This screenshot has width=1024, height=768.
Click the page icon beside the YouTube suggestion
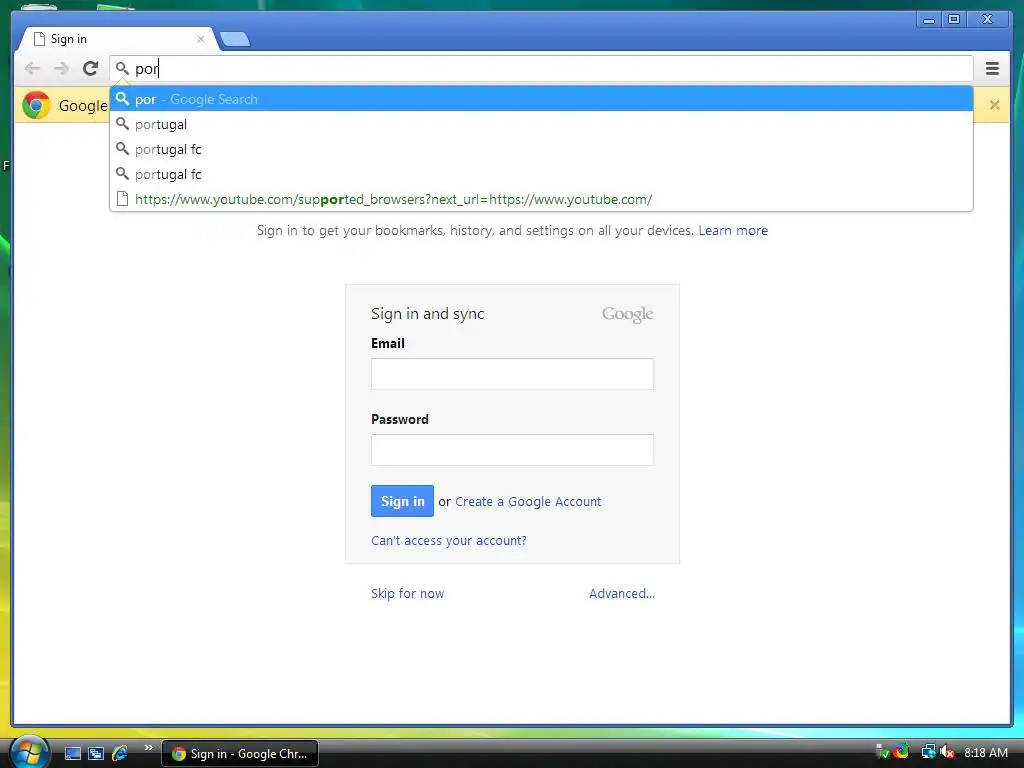pyautogui.click(x=122, y=199)
